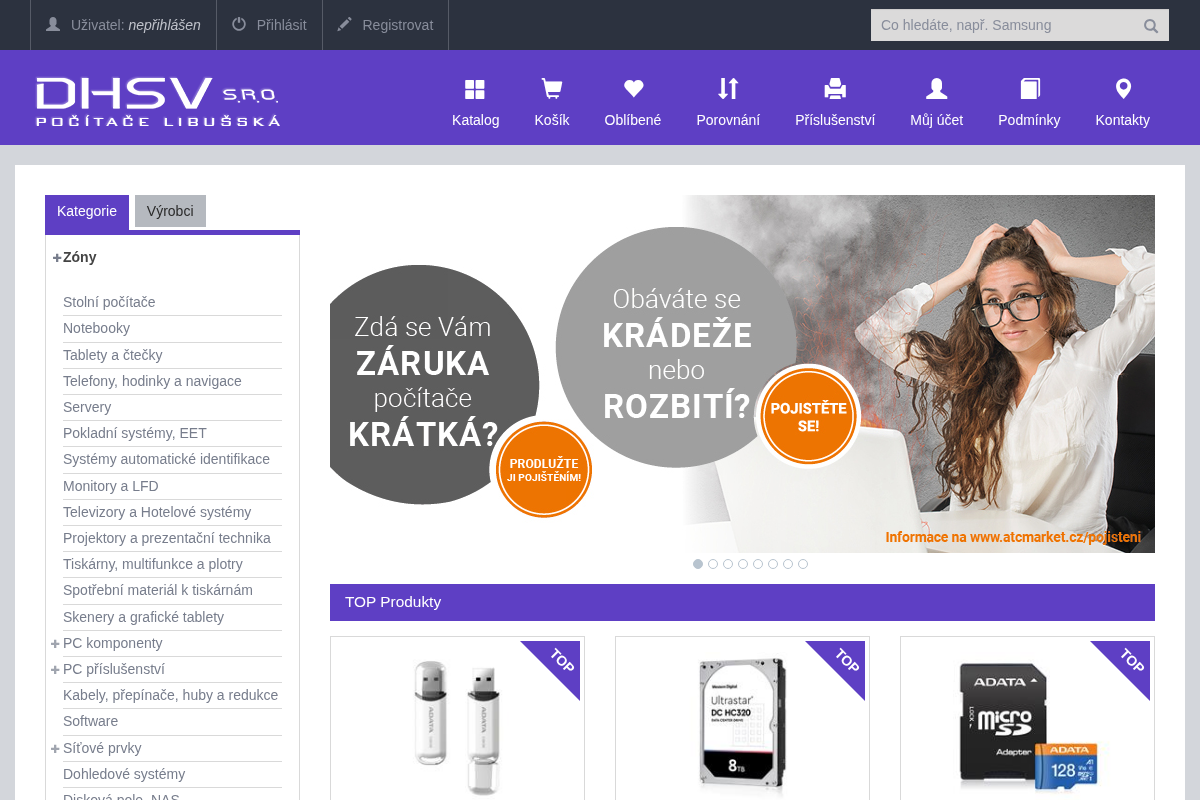Open the Katalog grid icon
The height and width of the screenshot is (800, 1200).
pos(475,90)
